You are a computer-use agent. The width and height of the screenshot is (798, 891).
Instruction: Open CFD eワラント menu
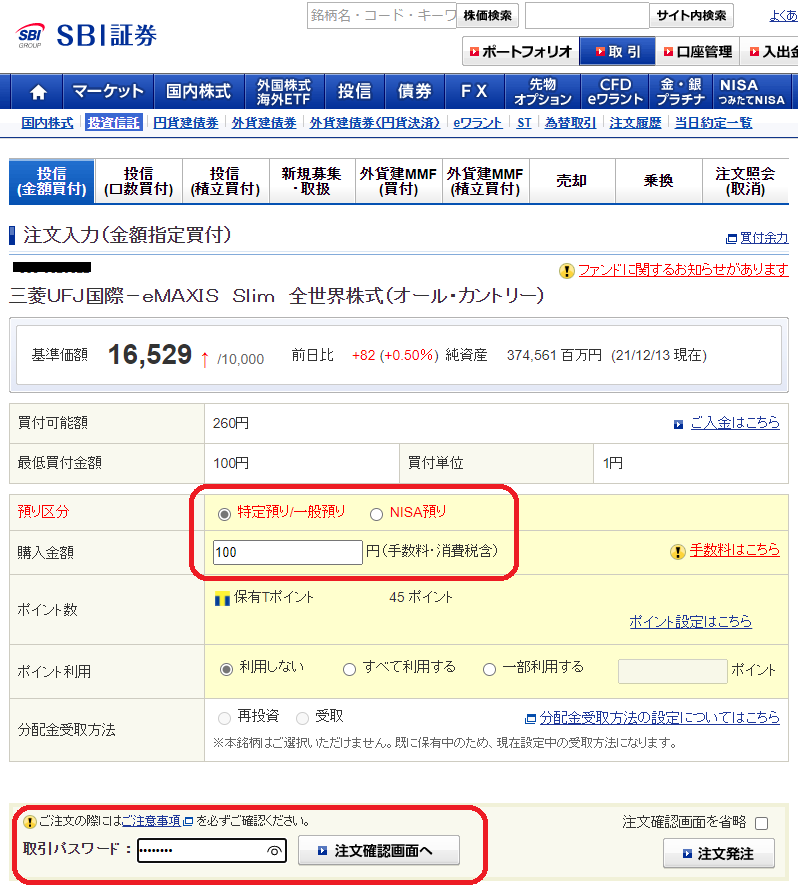pos(616,91)
